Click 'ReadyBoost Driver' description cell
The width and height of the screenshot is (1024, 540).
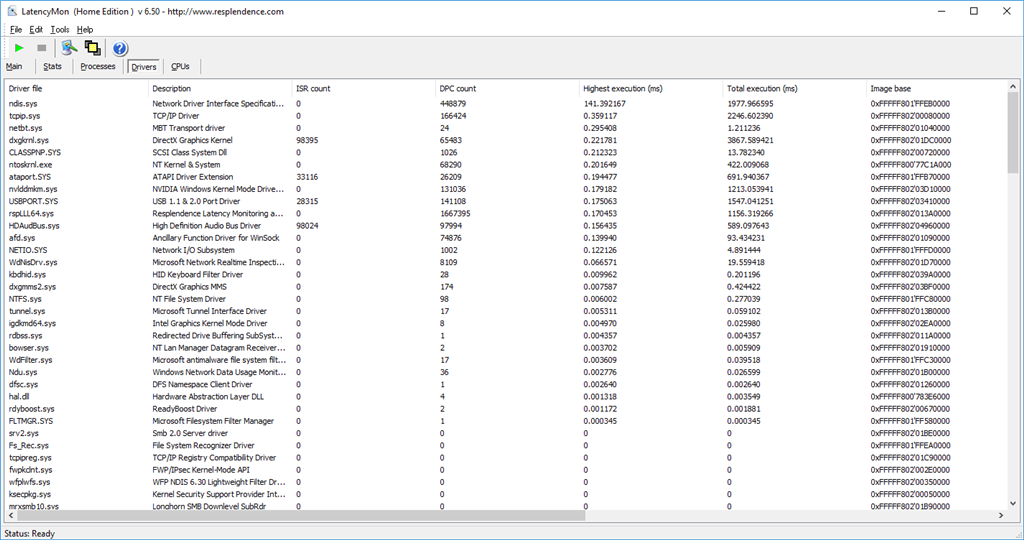tap(185, 409)
